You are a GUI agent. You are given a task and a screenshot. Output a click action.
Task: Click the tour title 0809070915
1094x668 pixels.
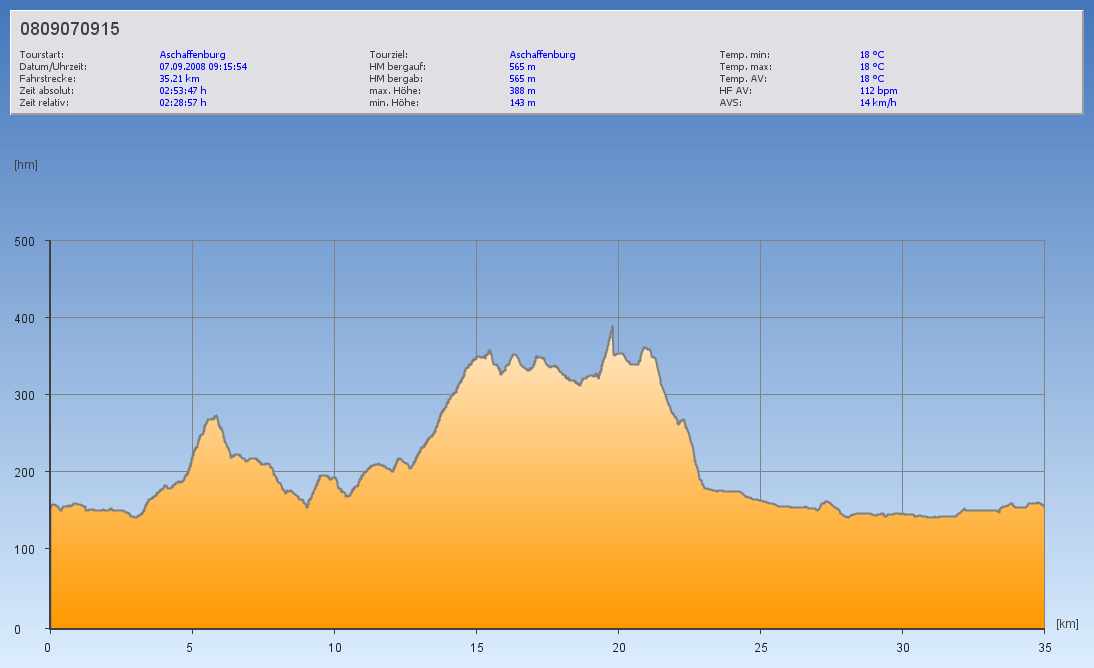(70, 29)
